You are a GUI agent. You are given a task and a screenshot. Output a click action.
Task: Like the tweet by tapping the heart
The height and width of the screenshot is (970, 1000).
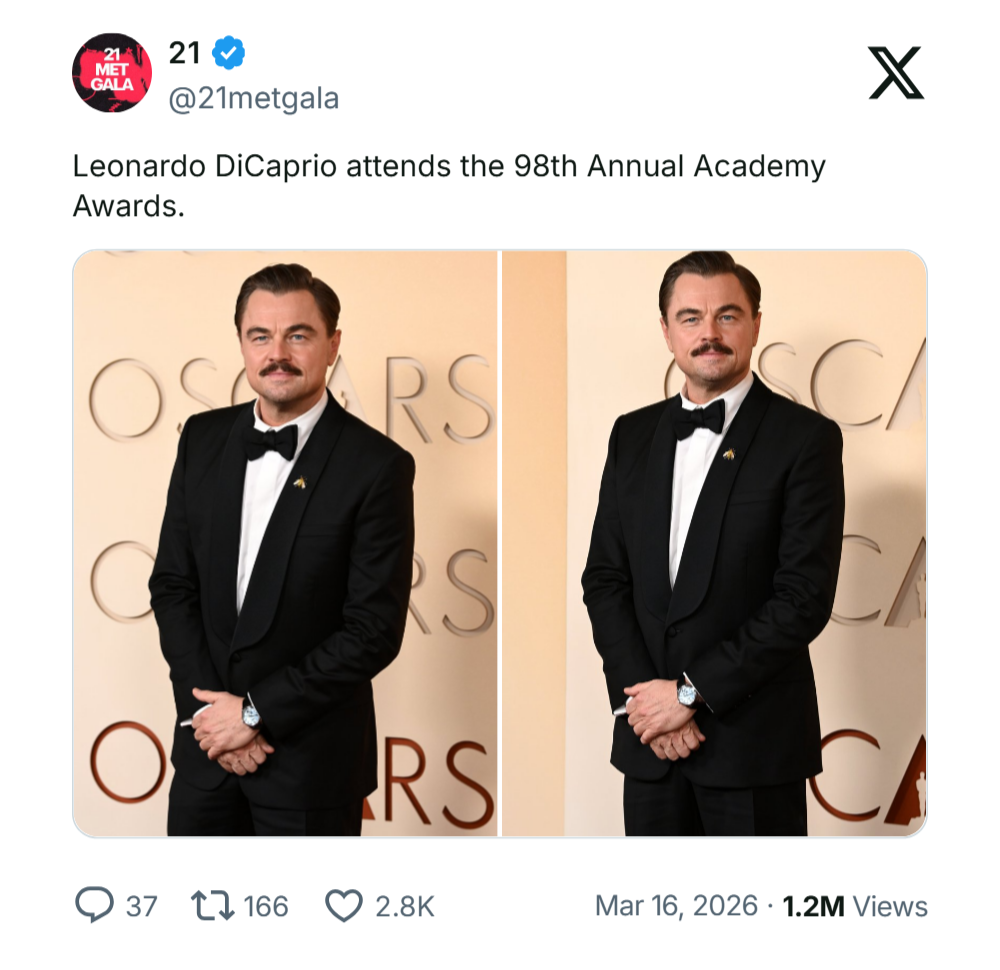click(x=342, y=903)
